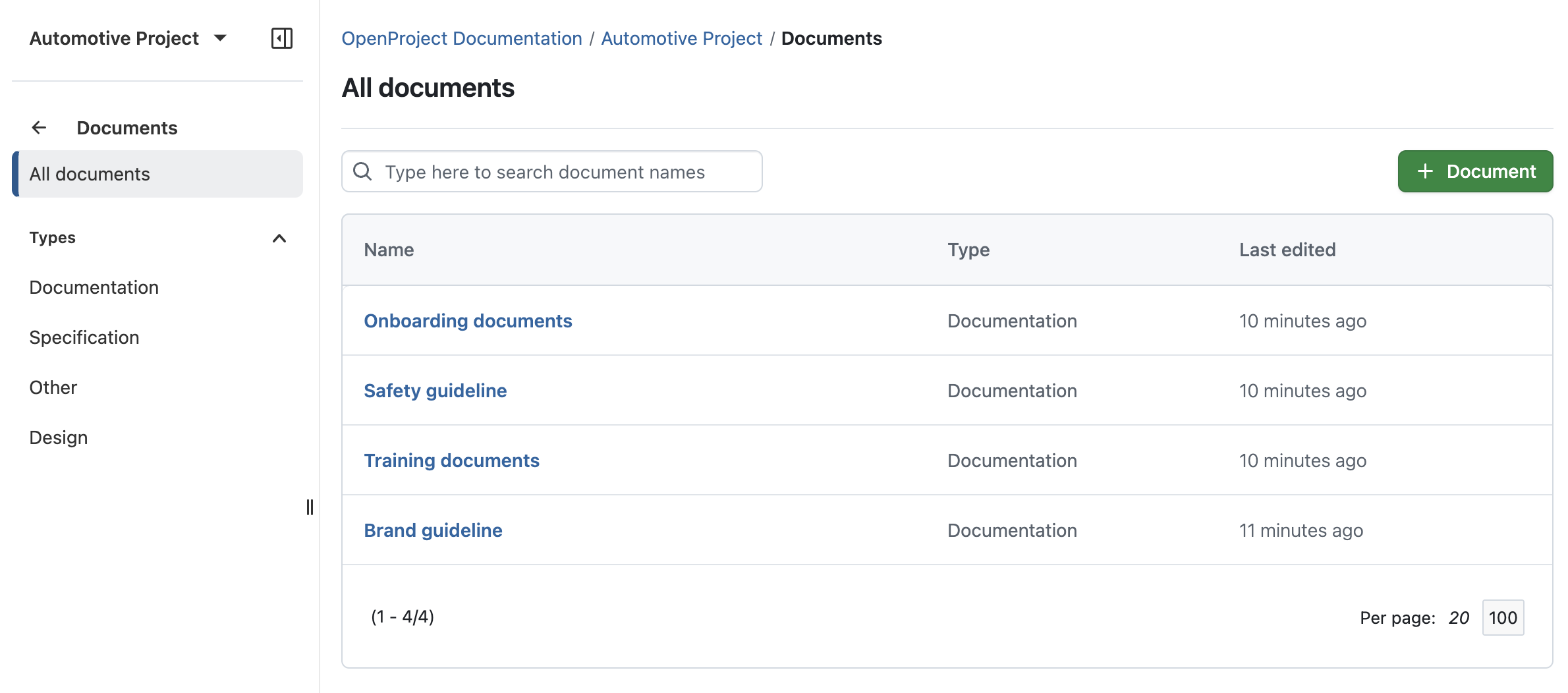This screenshot has width=1568, height=693.
Task: Click the plus icon on the Document button
Action: coord(1425,171)
